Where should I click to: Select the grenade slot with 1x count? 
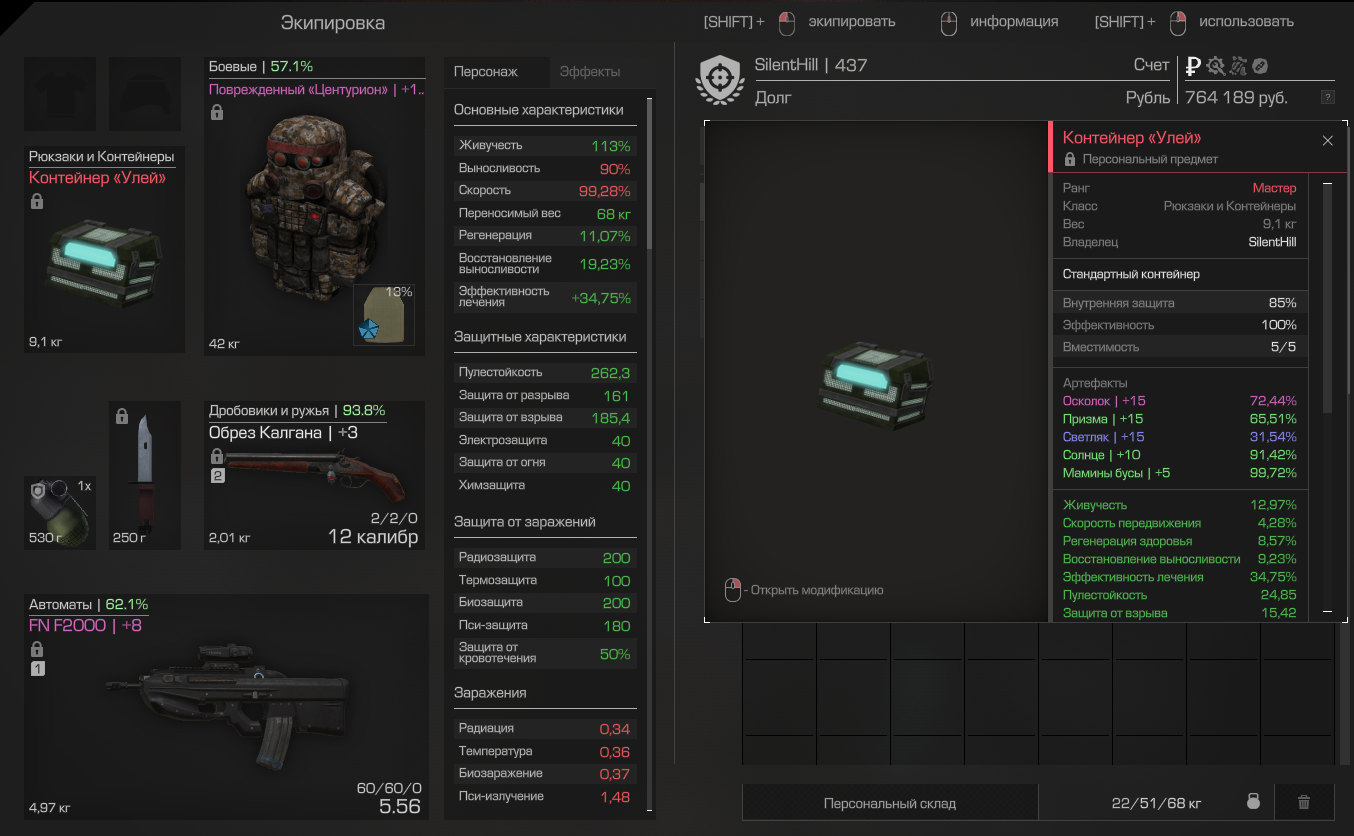pyautogui.click(x=60, y=513)
